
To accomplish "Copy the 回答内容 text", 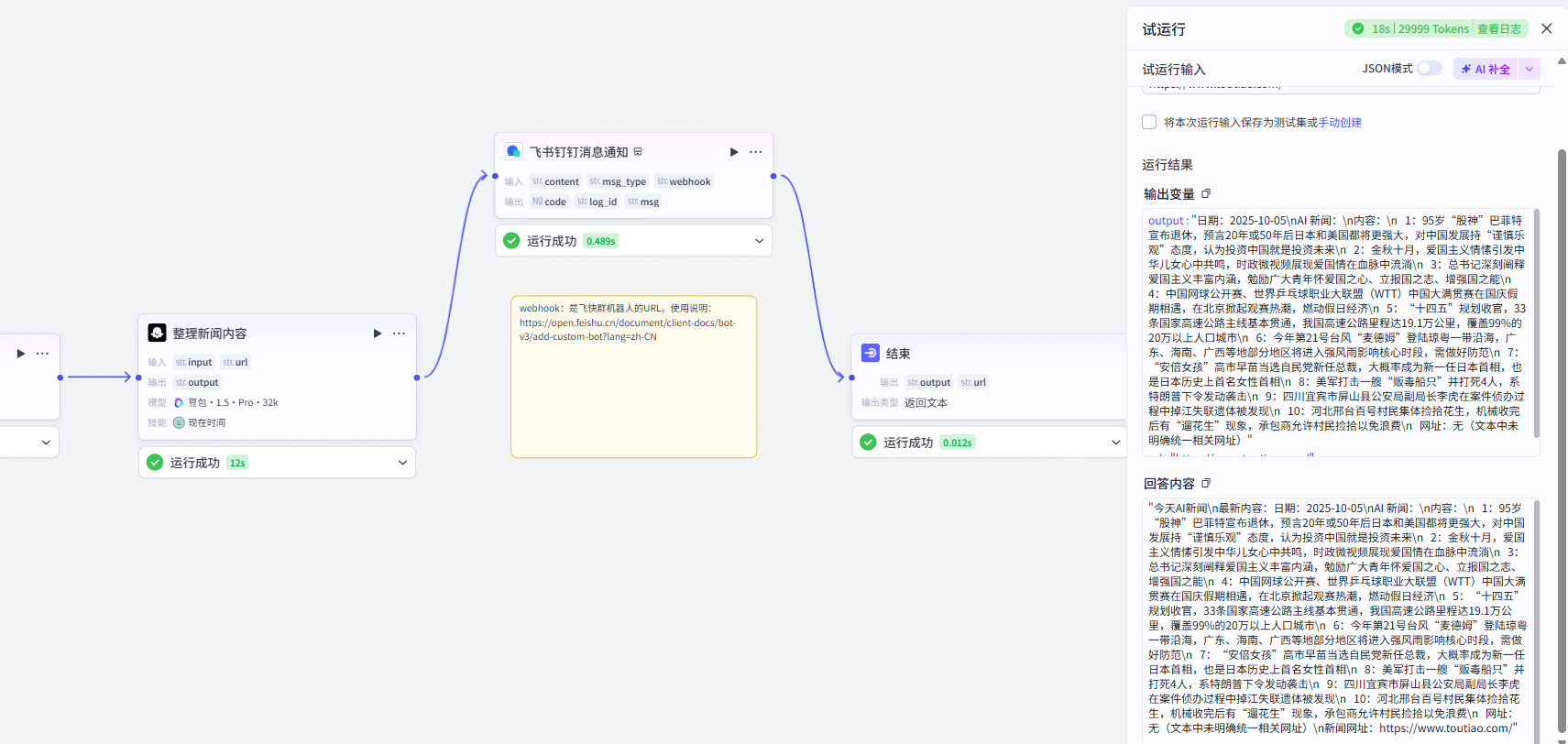I will (1206, 483).
